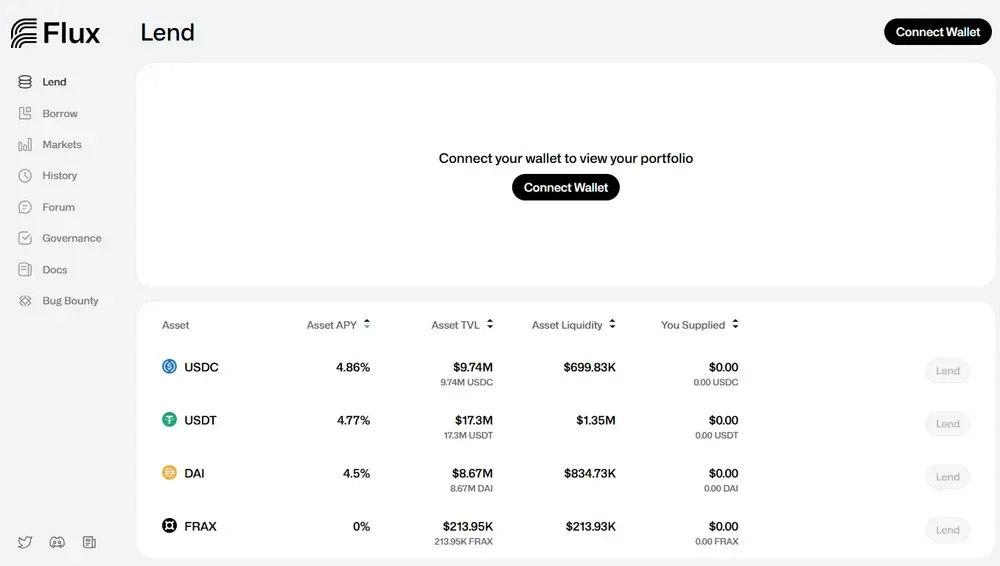Image resolution: width=1000 pixels, height=566 pixels.
Task: Click the Markets bar-chart icon
Action: click(25, 145)
